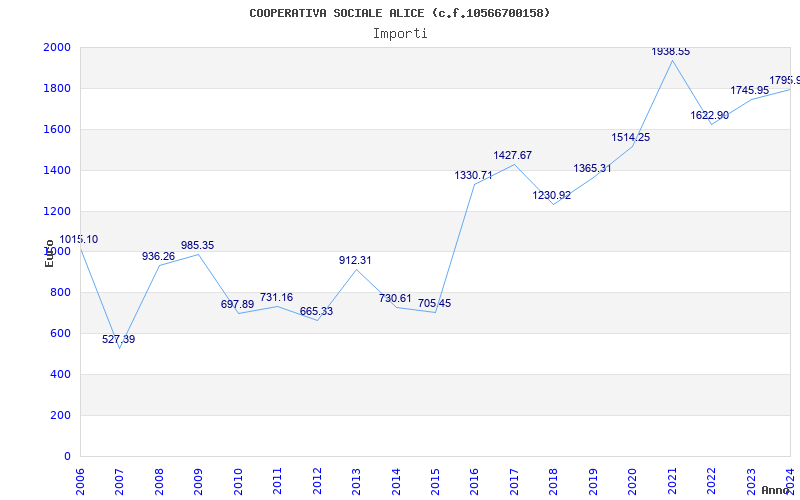
Task: Click x-axis year 2013
Action: (x=357, y=482)
